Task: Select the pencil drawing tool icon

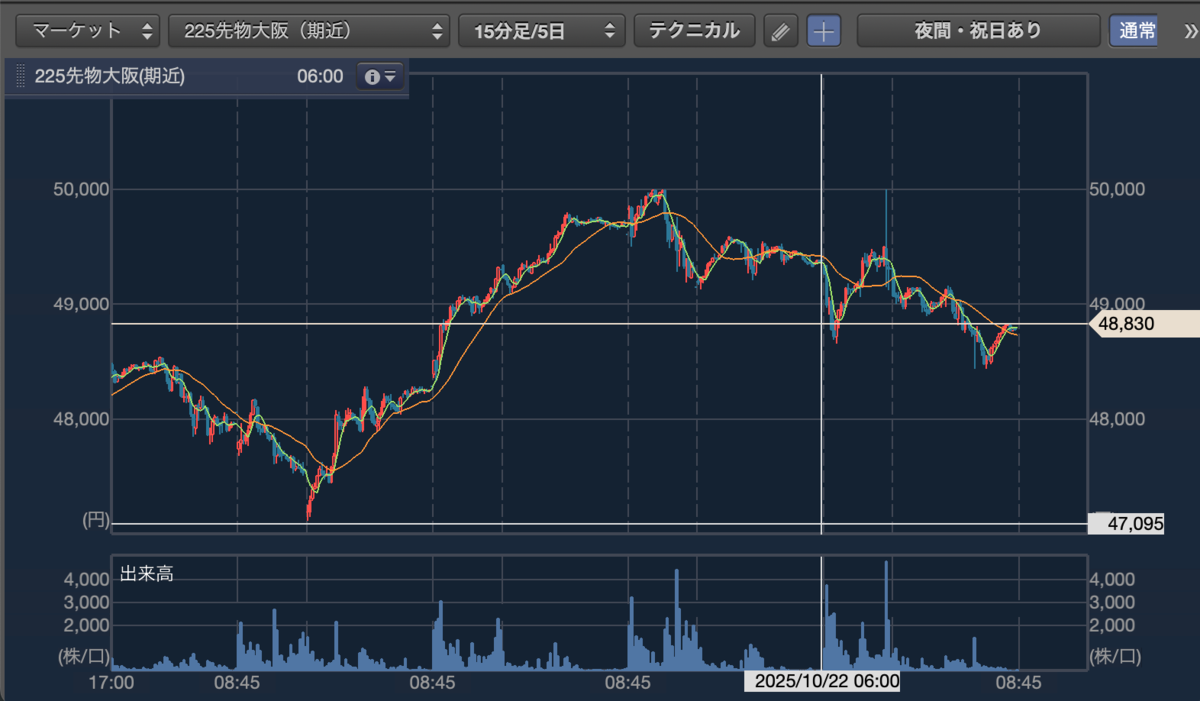Action: click(781, 31)
